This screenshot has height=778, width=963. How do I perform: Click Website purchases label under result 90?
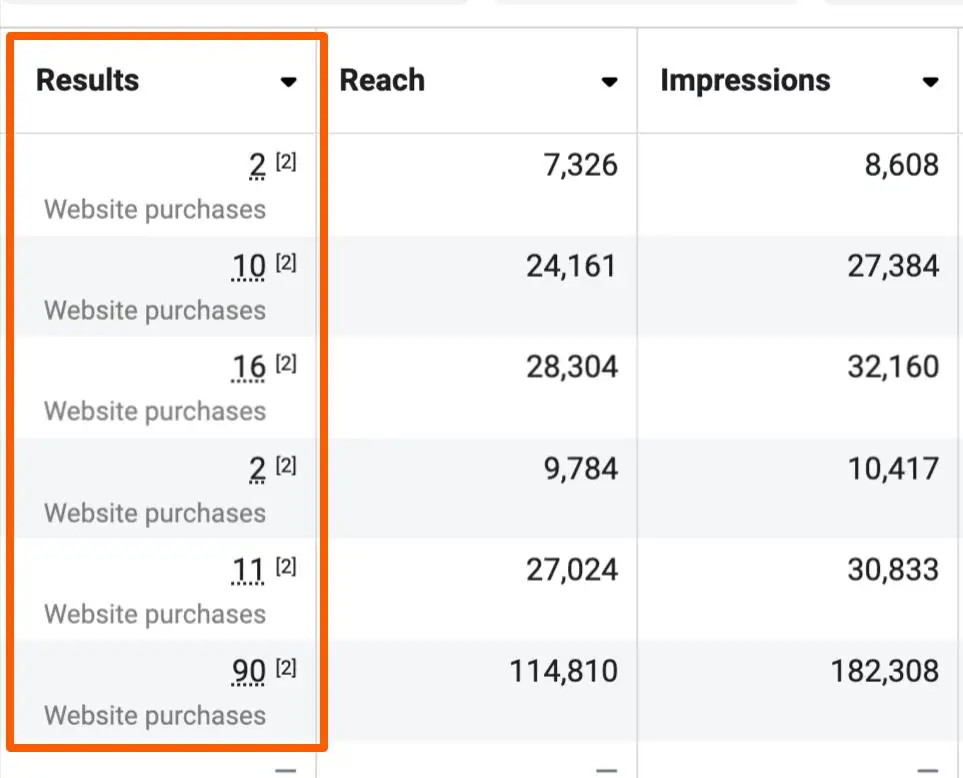155,716
